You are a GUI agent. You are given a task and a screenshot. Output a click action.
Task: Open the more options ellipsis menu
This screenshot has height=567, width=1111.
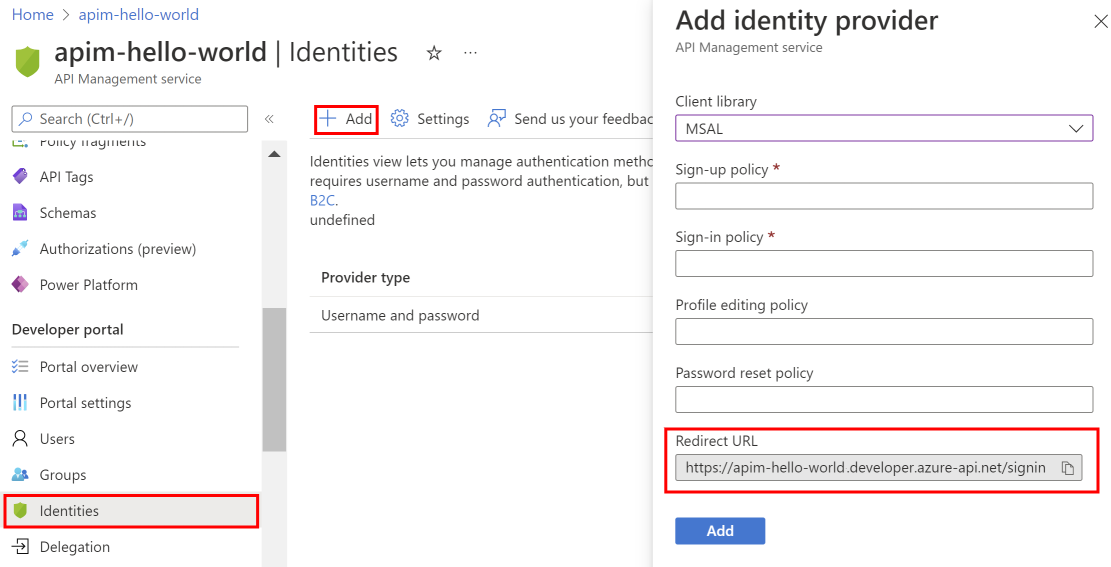click(471, 53)
